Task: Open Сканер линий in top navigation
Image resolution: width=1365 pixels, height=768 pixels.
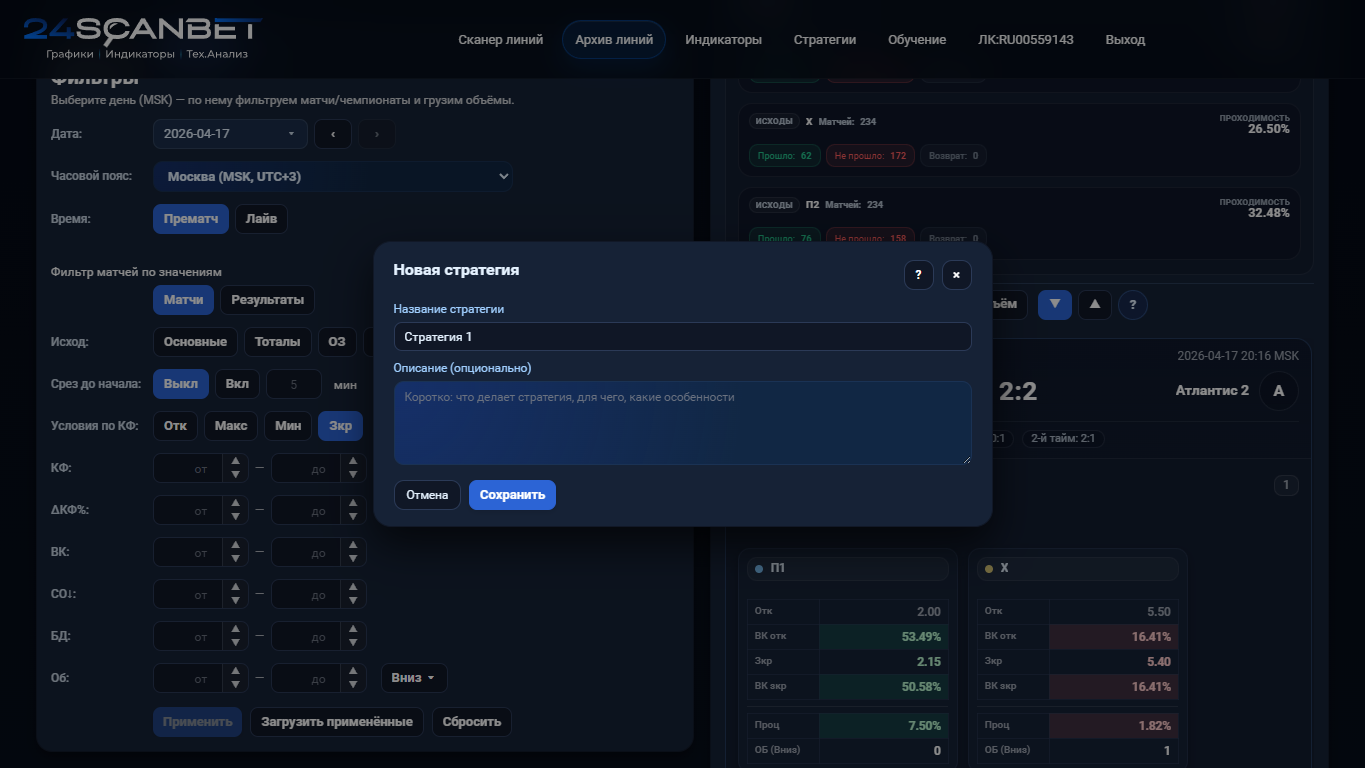Action: [x=501, y=40]
